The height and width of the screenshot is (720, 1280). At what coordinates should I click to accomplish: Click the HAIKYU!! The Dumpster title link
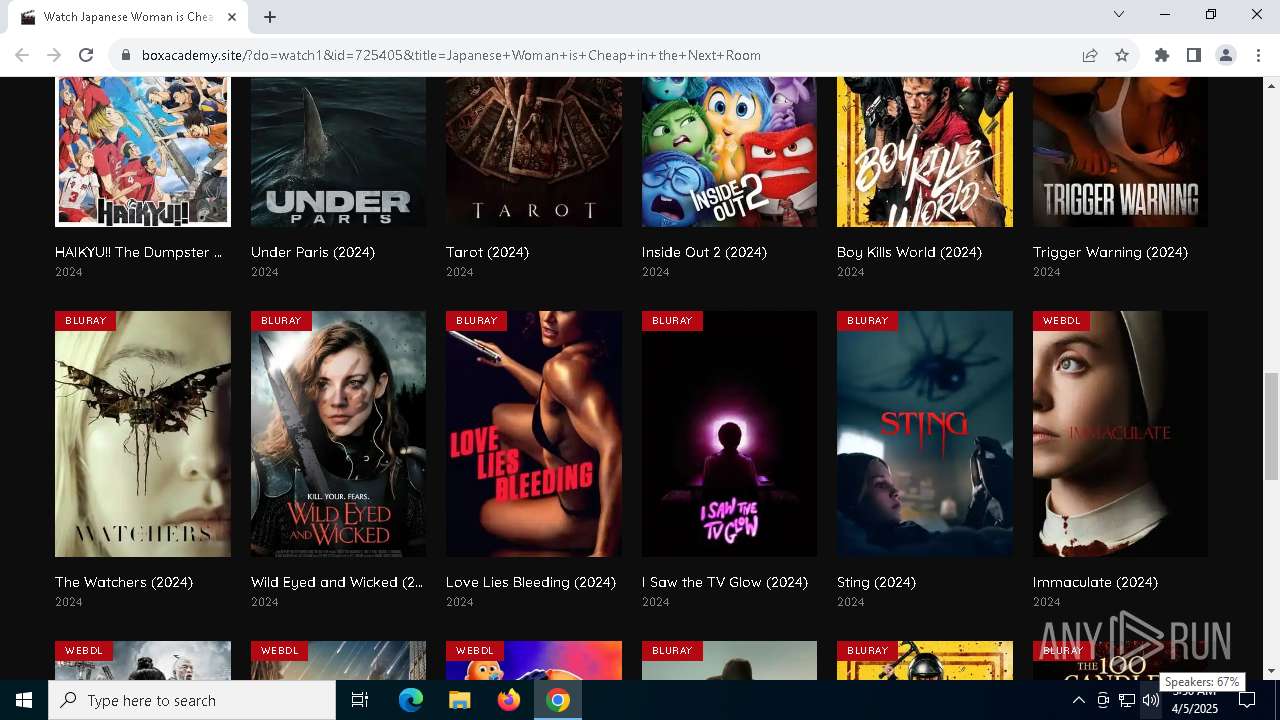point(139,252)
